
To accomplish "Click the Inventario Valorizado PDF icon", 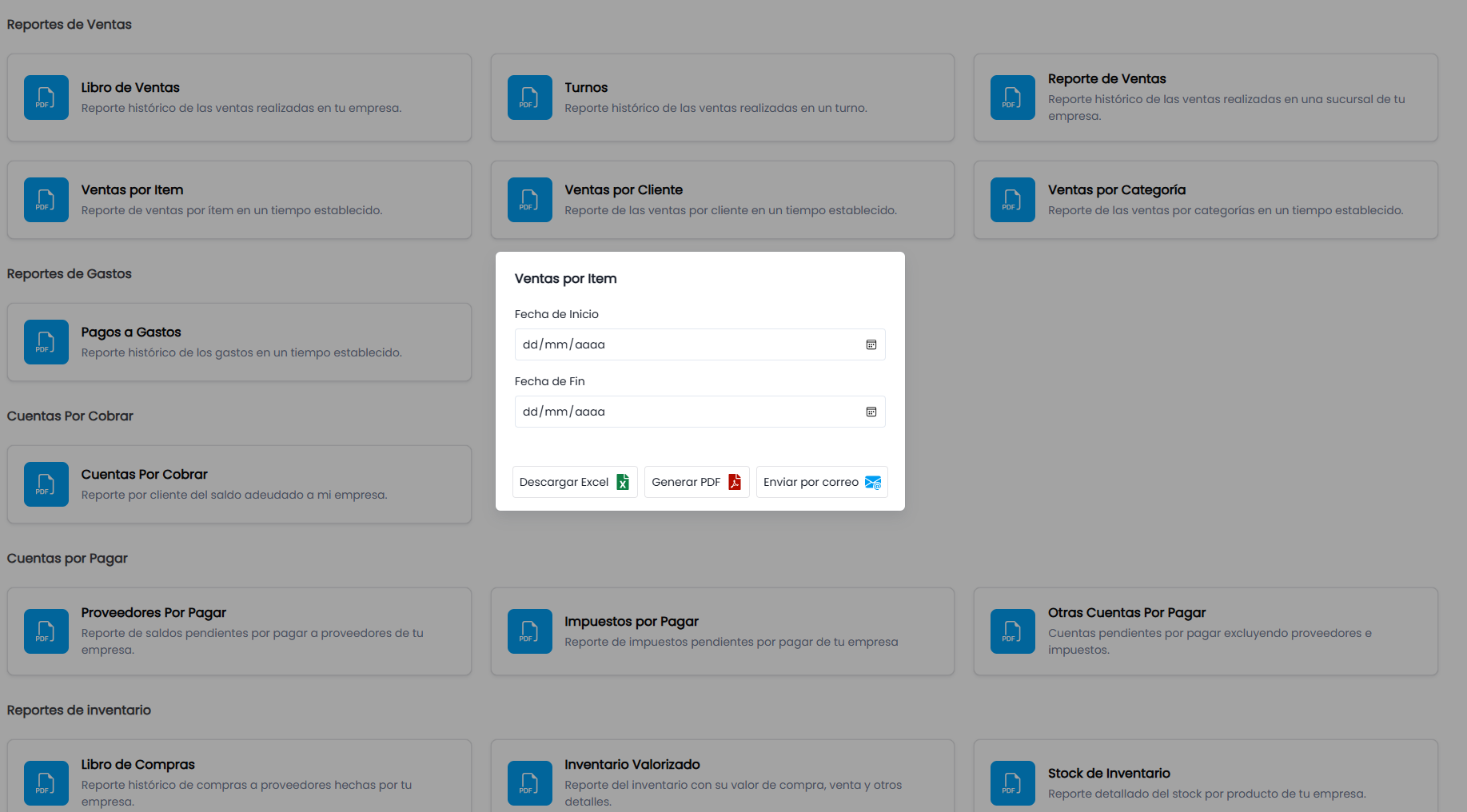I will (x=530, y=783).
